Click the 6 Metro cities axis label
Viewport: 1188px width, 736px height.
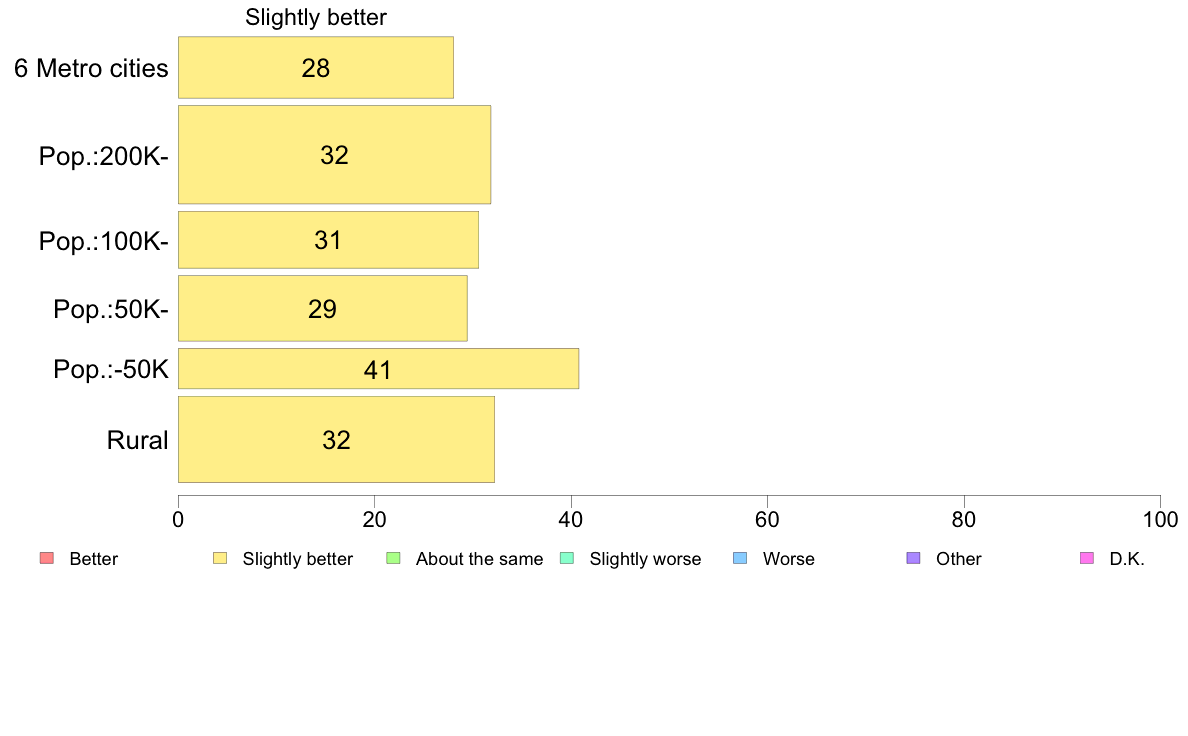(x=91, y=68)
